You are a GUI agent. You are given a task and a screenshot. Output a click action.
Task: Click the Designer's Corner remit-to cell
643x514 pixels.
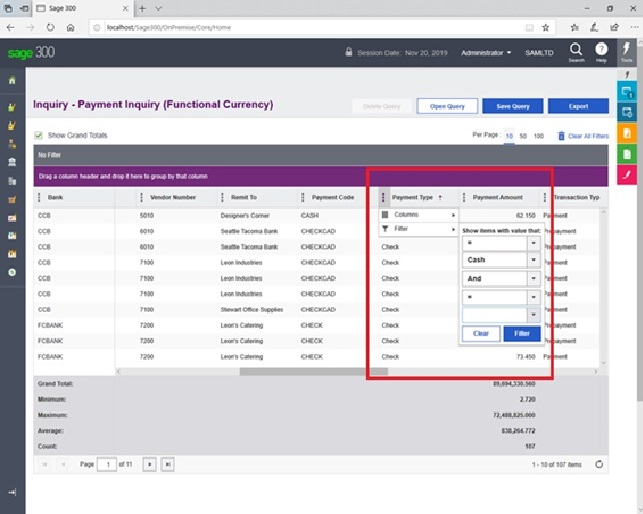coord(245,215)
